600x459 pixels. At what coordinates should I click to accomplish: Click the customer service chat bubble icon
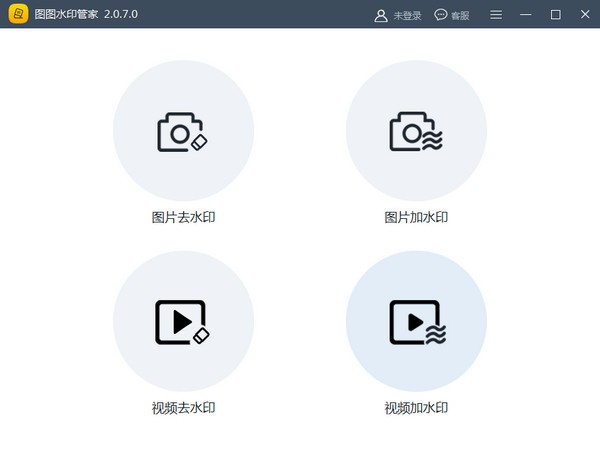tap(440, 15)
